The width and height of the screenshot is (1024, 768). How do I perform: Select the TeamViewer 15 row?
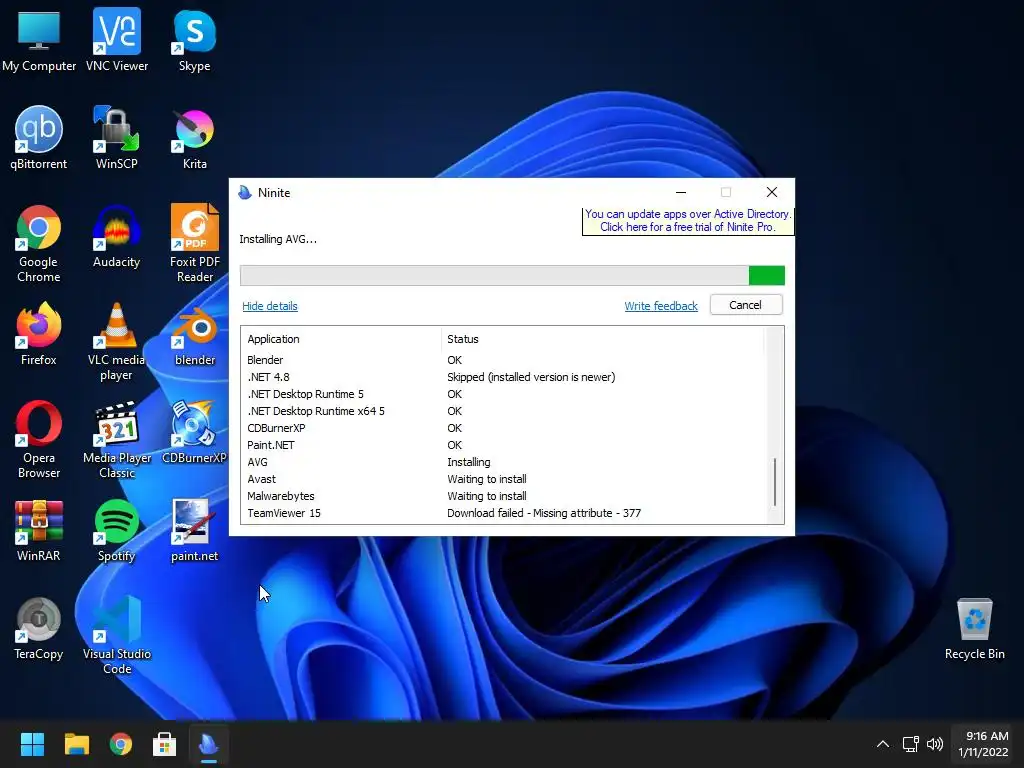pos(503,513)
